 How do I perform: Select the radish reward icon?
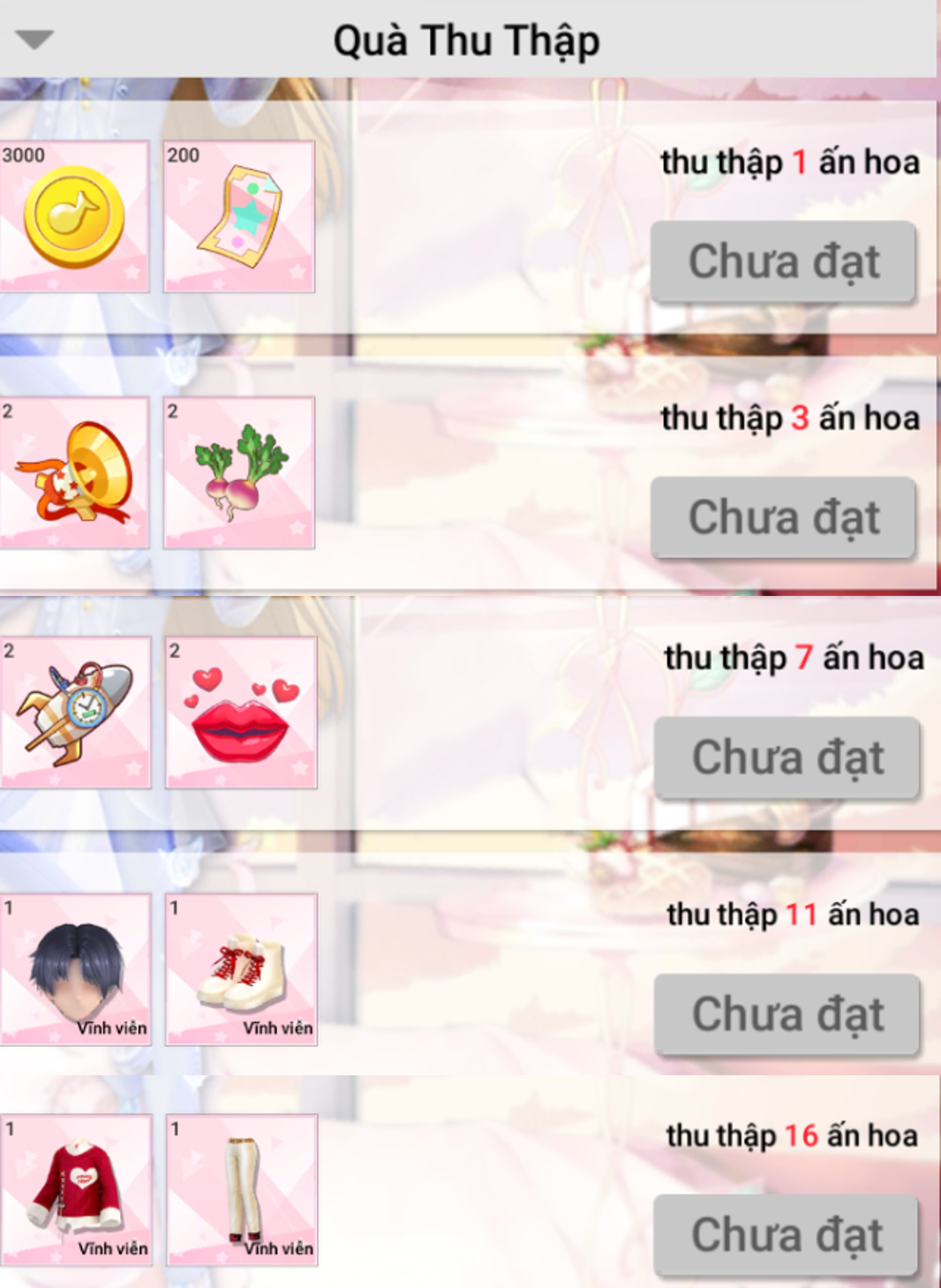(239, 472)
